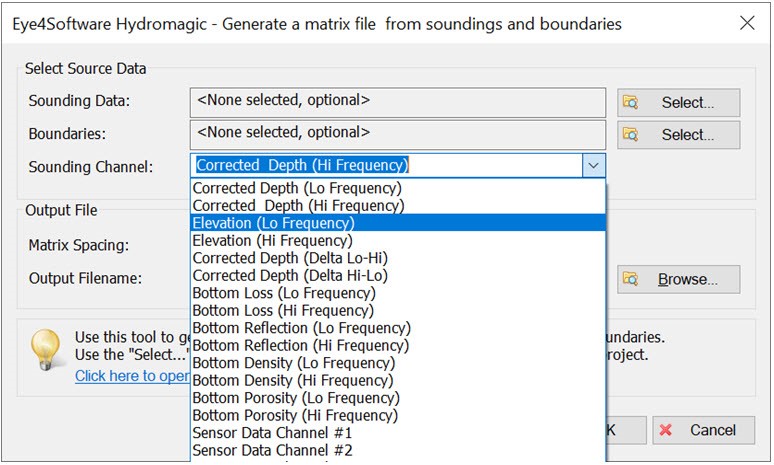Click folder icon on Browse button
Viewport: 774px width, 465px height.
631,279
